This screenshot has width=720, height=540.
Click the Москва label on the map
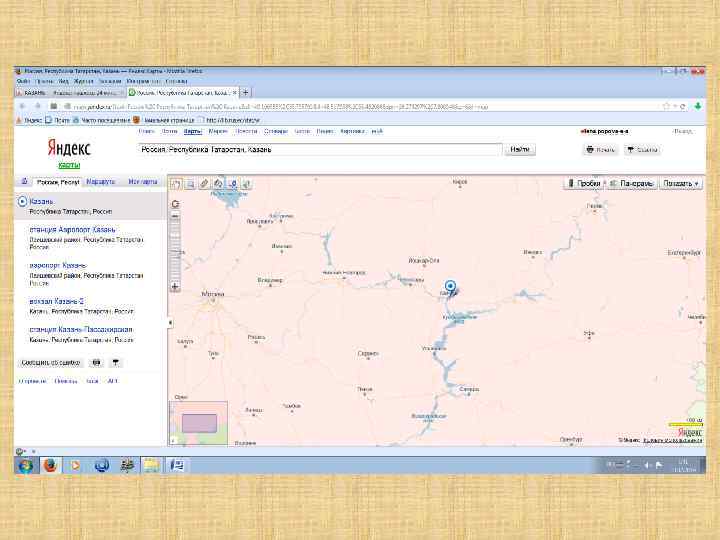pyautogui.click(x=213, y=294)
